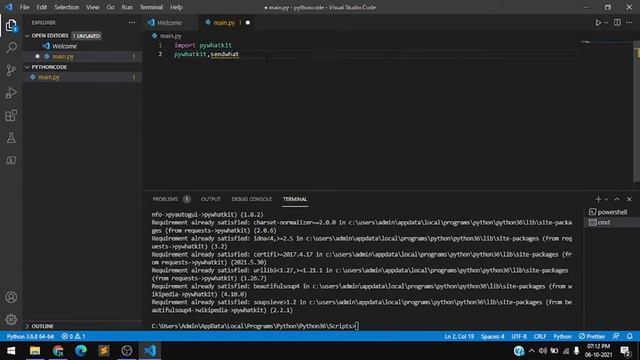This screenshot has height=360, width=640.
Task: Split the editor to the right
Action: pos(617,22)
